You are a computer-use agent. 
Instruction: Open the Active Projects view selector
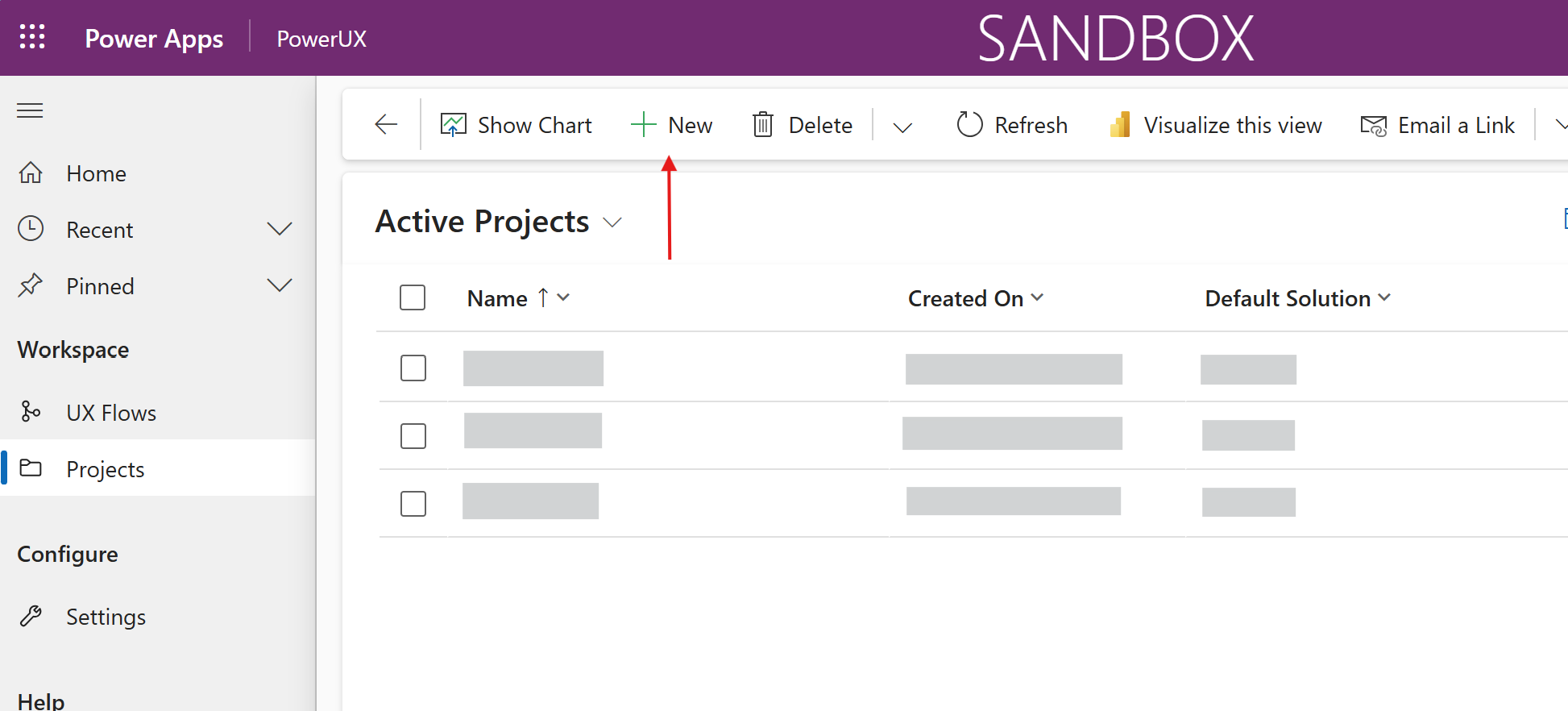[x=612, y=222]
